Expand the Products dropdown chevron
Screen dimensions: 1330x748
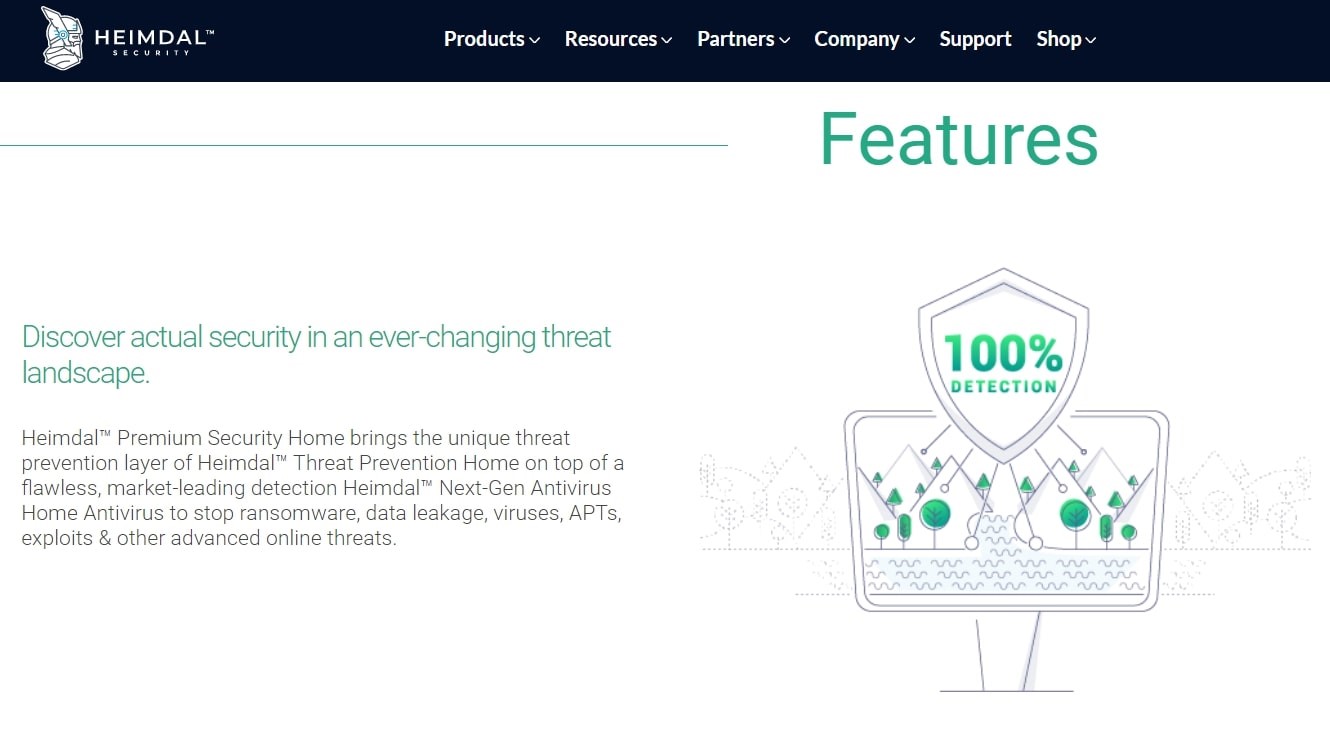pyautogui.click(x=535, y=40)
